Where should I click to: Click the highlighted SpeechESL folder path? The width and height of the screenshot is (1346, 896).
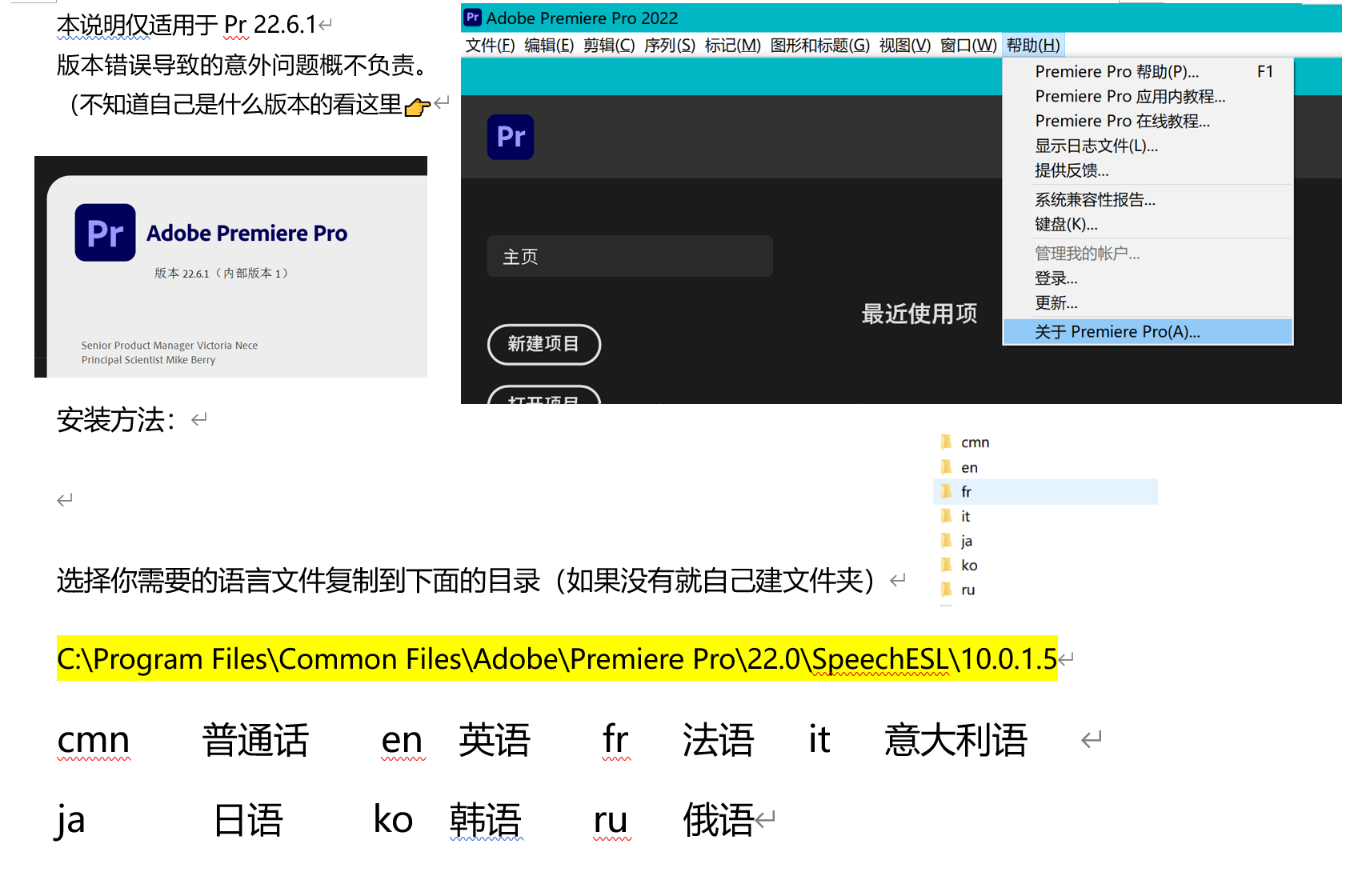[557, 658]
